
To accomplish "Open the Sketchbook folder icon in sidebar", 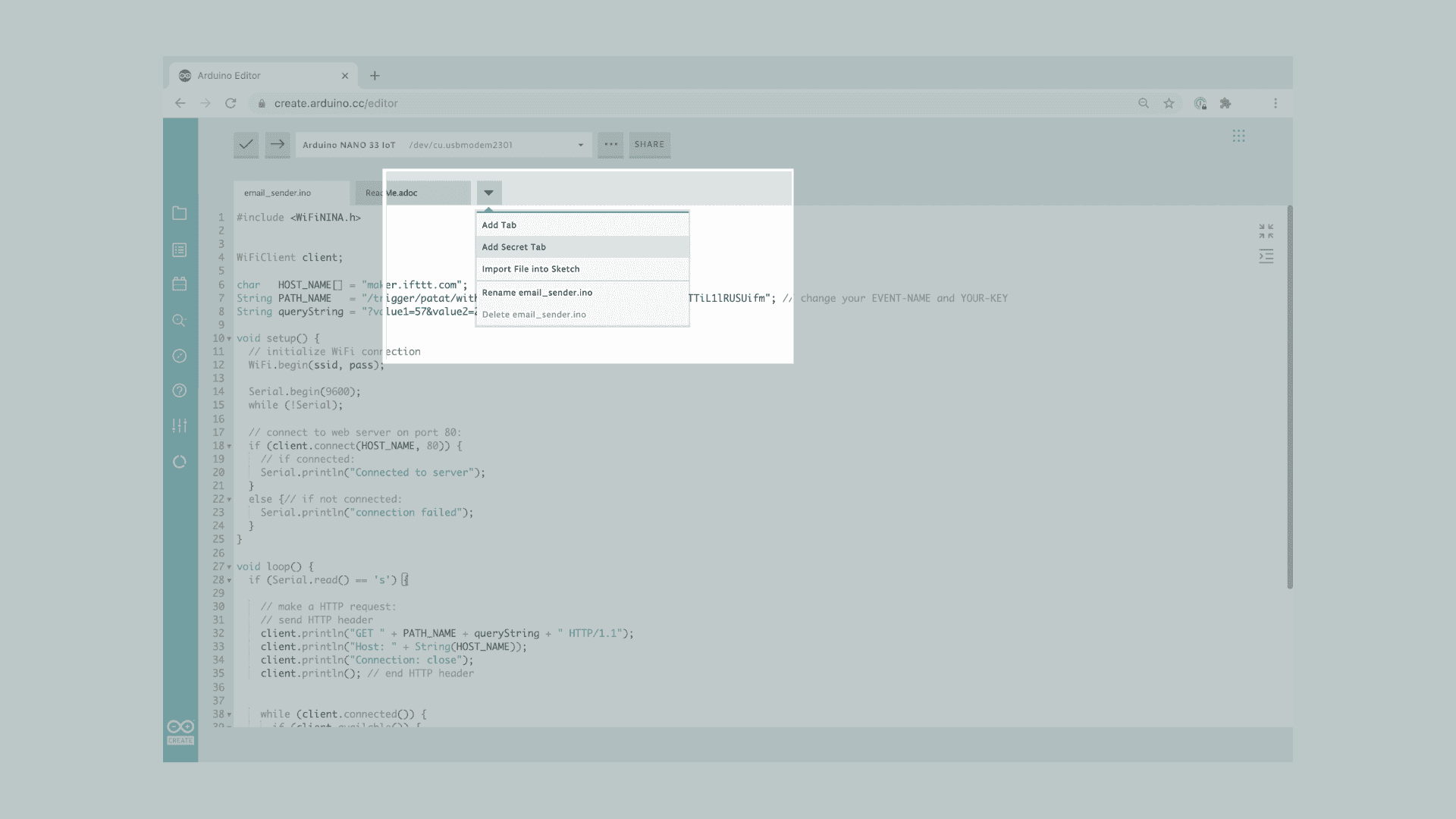I will [x=180, y=213].
